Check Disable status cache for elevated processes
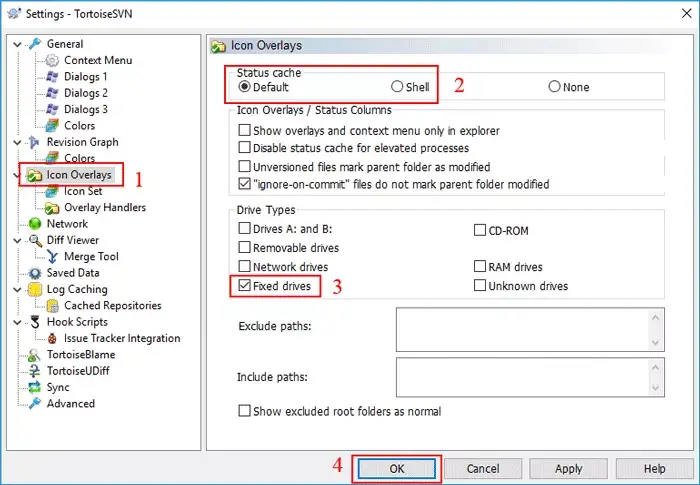 tap(244, 147)
